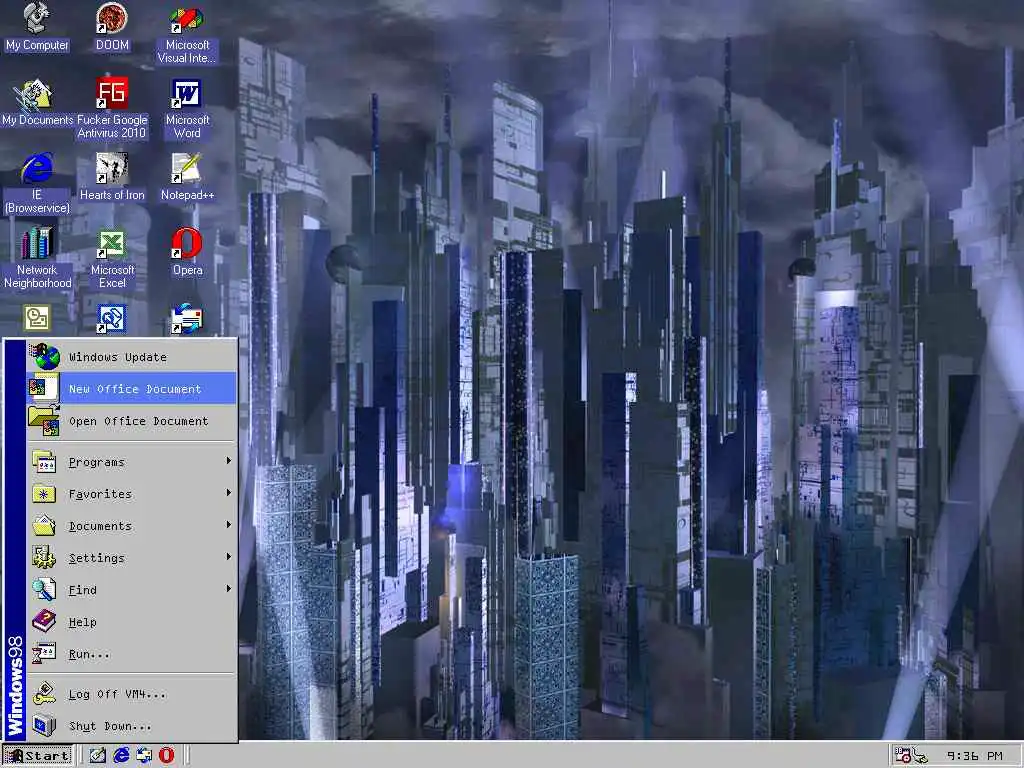This screenshot has height=768, width=1024.
Task: Select the Microsoft Excel desktop shortcut
Action: coord(112,259)
